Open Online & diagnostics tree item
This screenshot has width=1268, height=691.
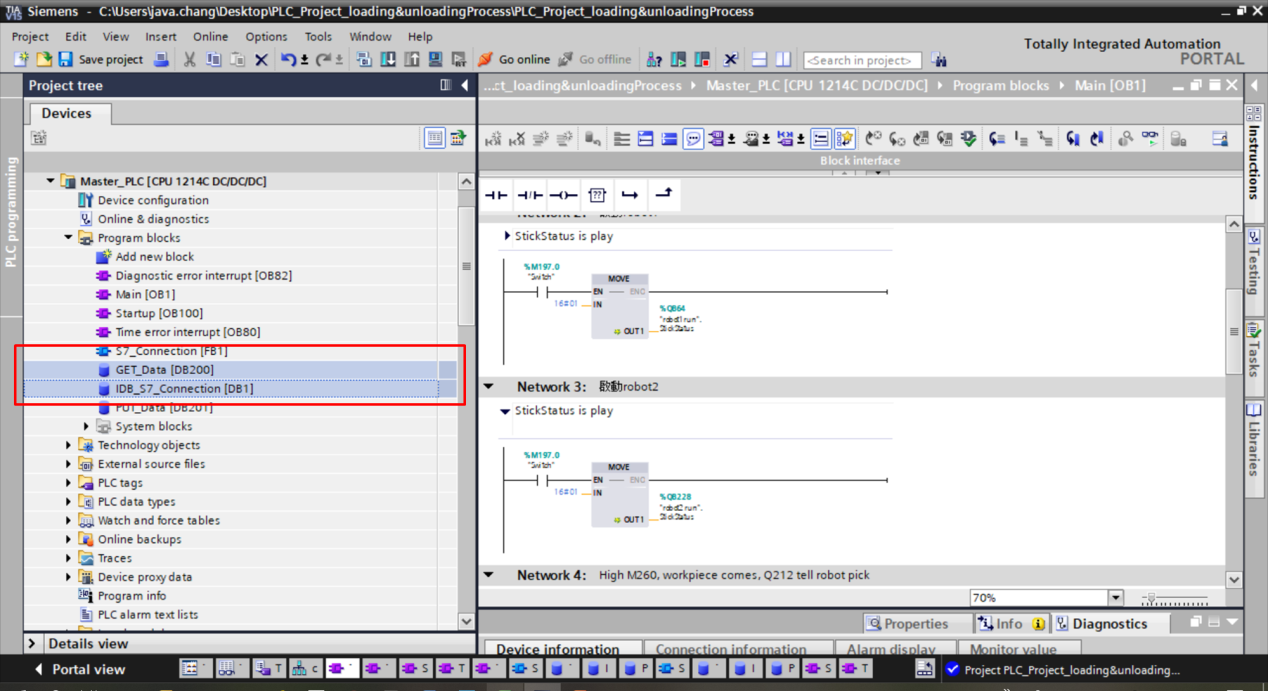[x=153, y=219]
